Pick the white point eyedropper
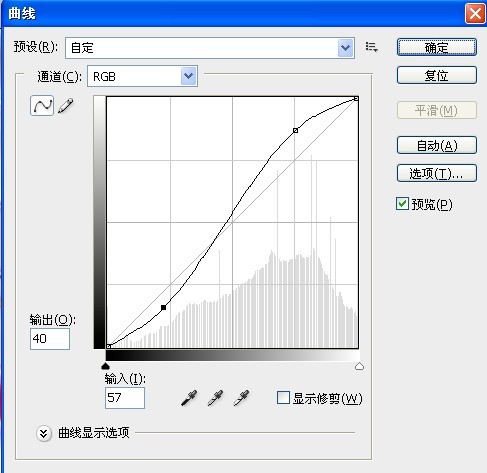 pos(241,398)
